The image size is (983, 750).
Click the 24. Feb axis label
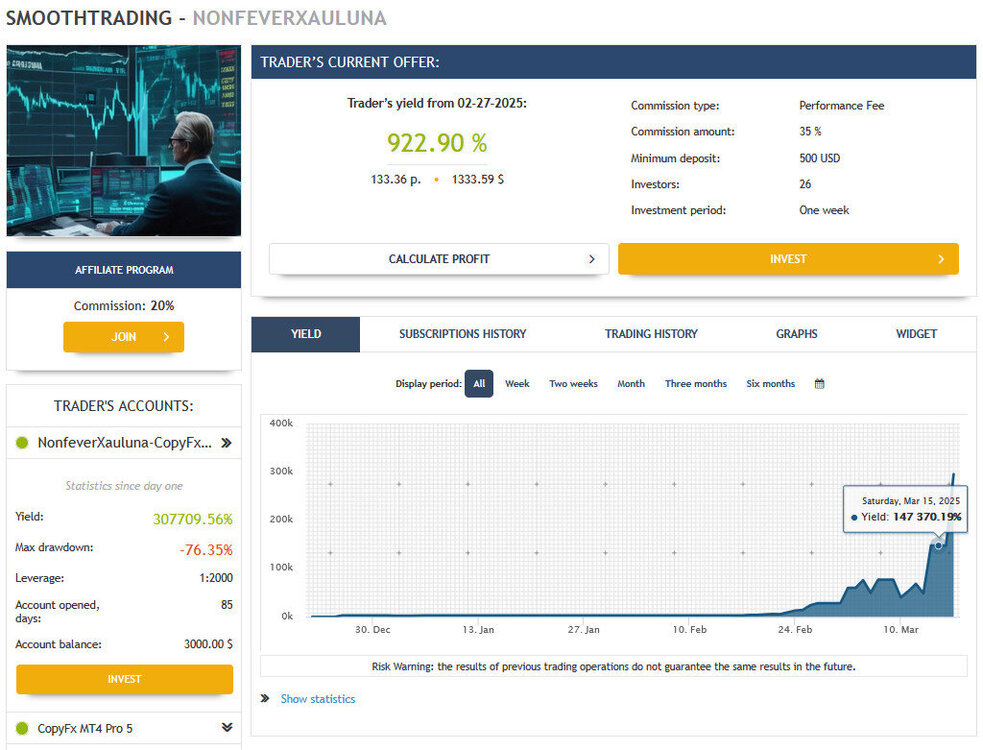(795, 630)
